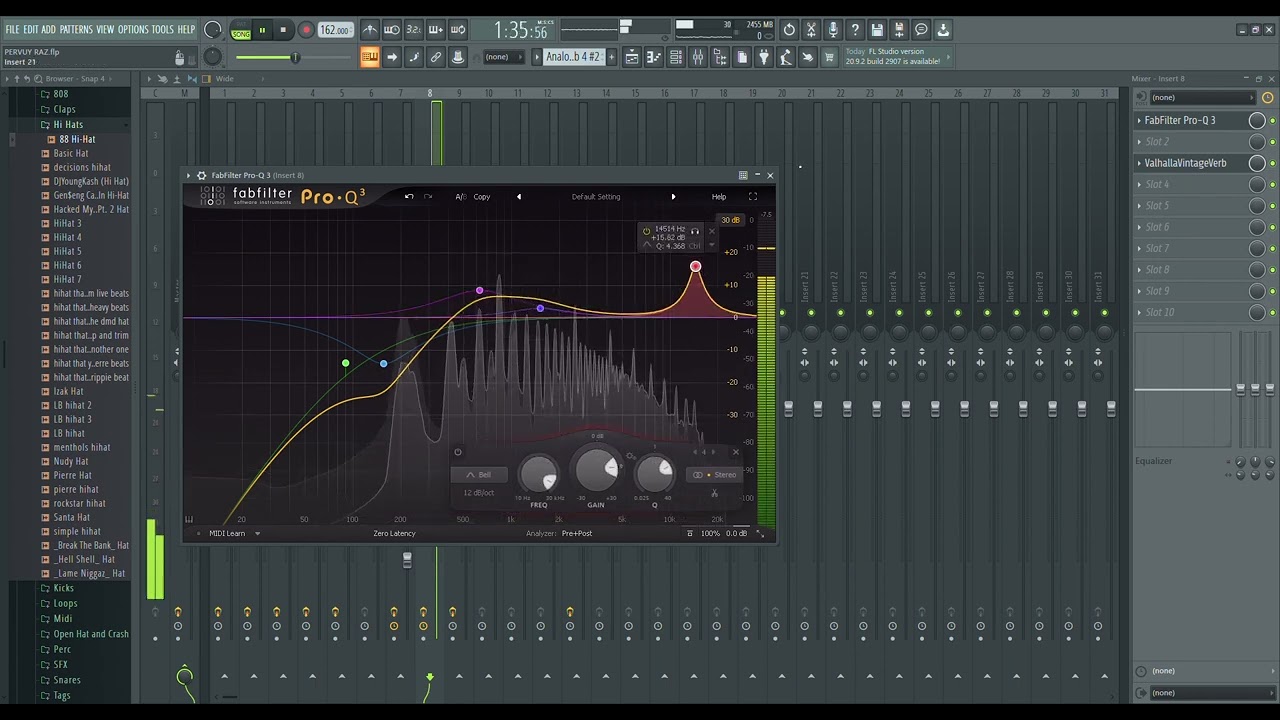The width and height of the screenshot is (1280, 720).
Task: Toggle Zero Latency processing mode
Action: click(394, 533)
